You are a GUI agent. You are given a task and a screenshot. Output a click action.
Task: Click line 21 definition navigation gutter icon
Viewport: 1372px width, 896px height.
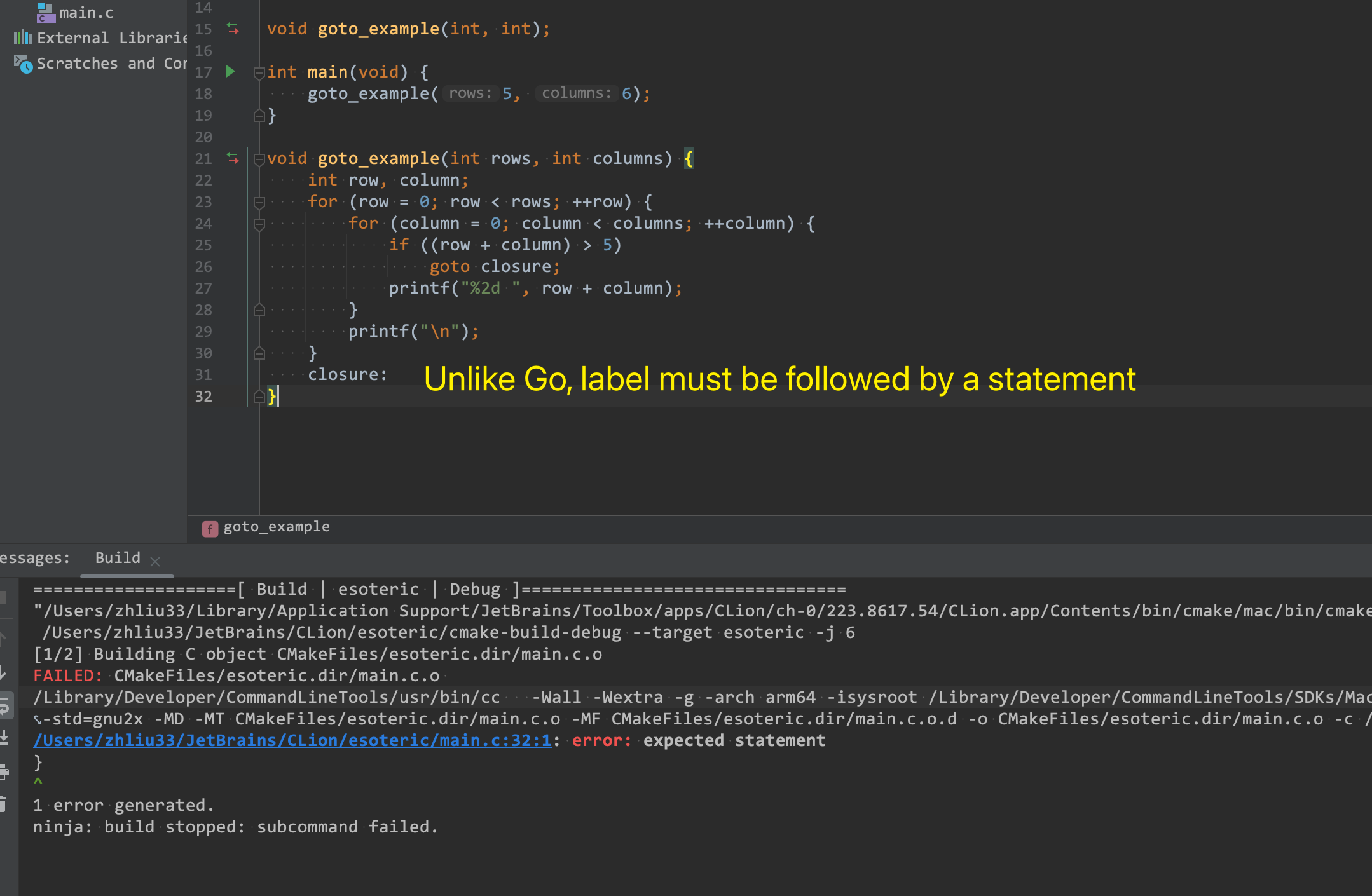(233, 158)
